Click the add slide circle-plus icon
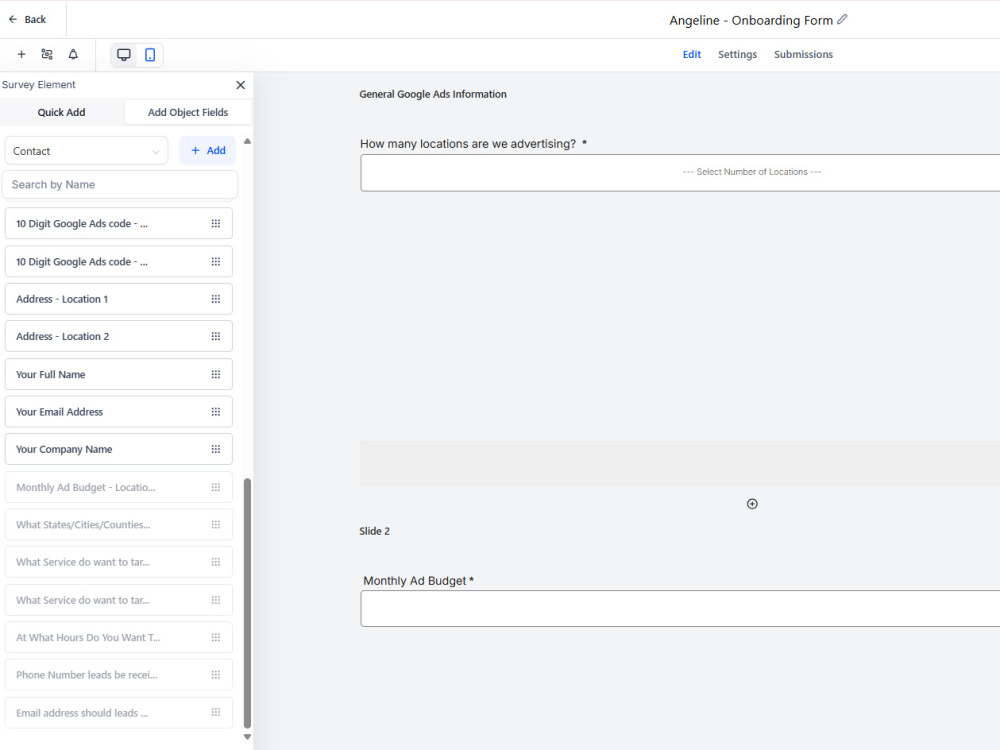Viewport: 1000px width, 750px height. (752, 504)
